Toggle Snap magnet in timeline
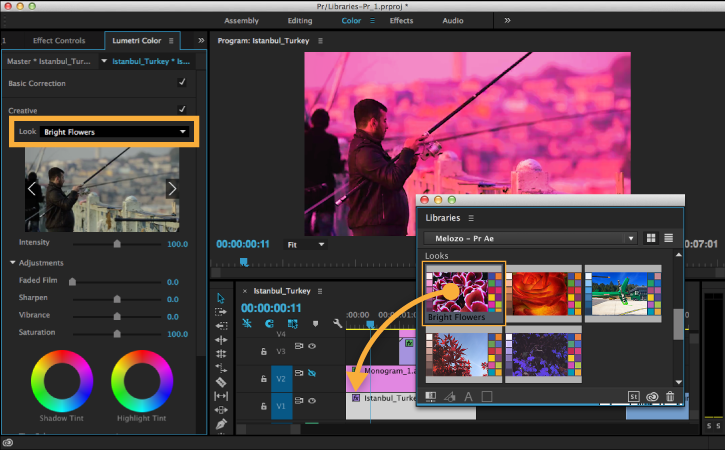Screen dimensions: 725x450 point(269,324)
